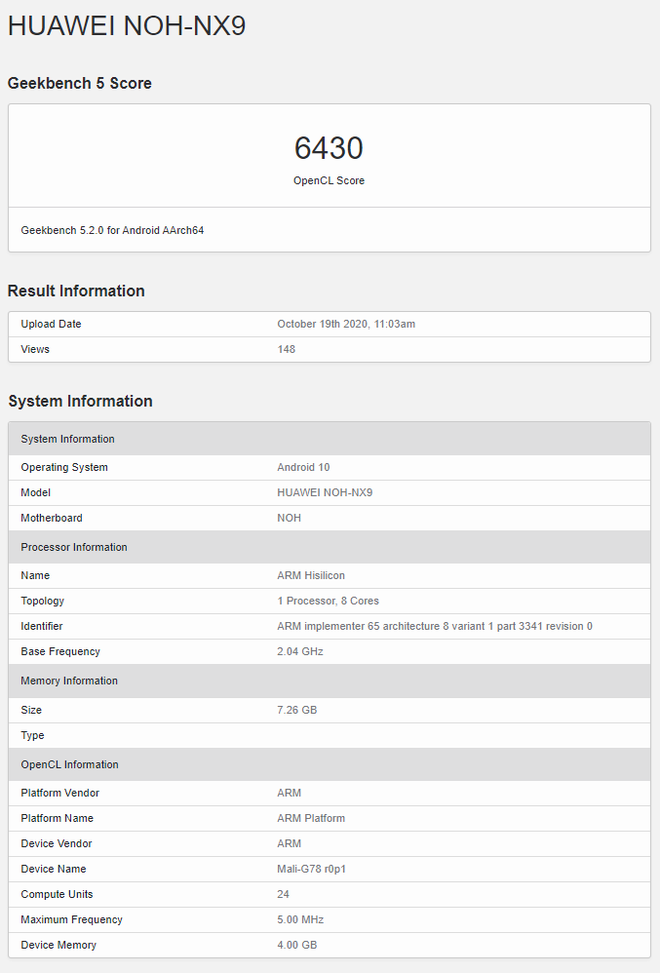
Task: Click the Identifier label
Action: [x=42, y=627]
